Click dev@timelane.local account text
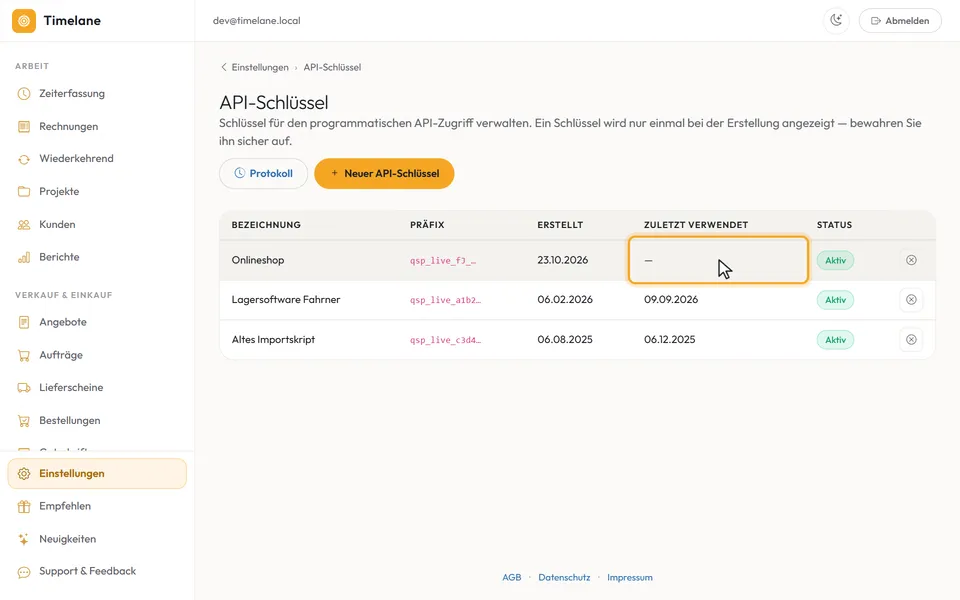Viewport: 960px width, 600px height. pyautogui.click(x=257, y=21)
